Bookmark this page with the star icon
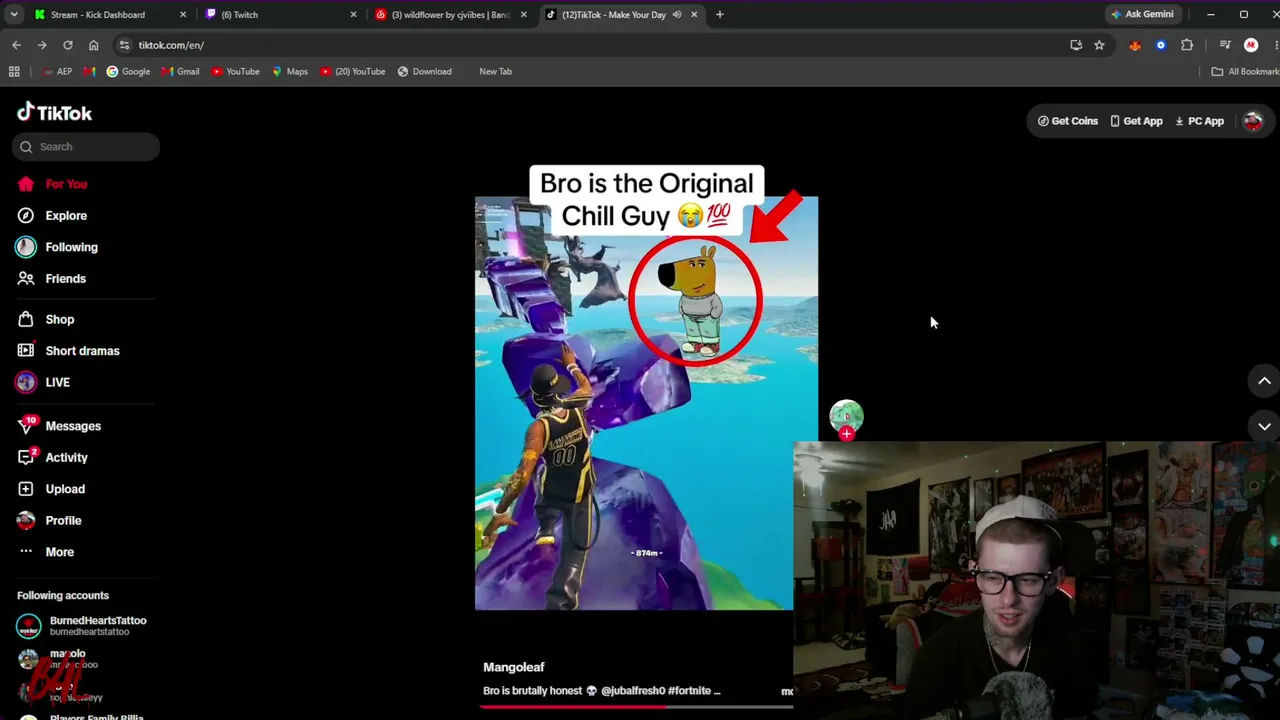Image resolution: width=1280 pixels, height=720 pixels. point(1099,45)
